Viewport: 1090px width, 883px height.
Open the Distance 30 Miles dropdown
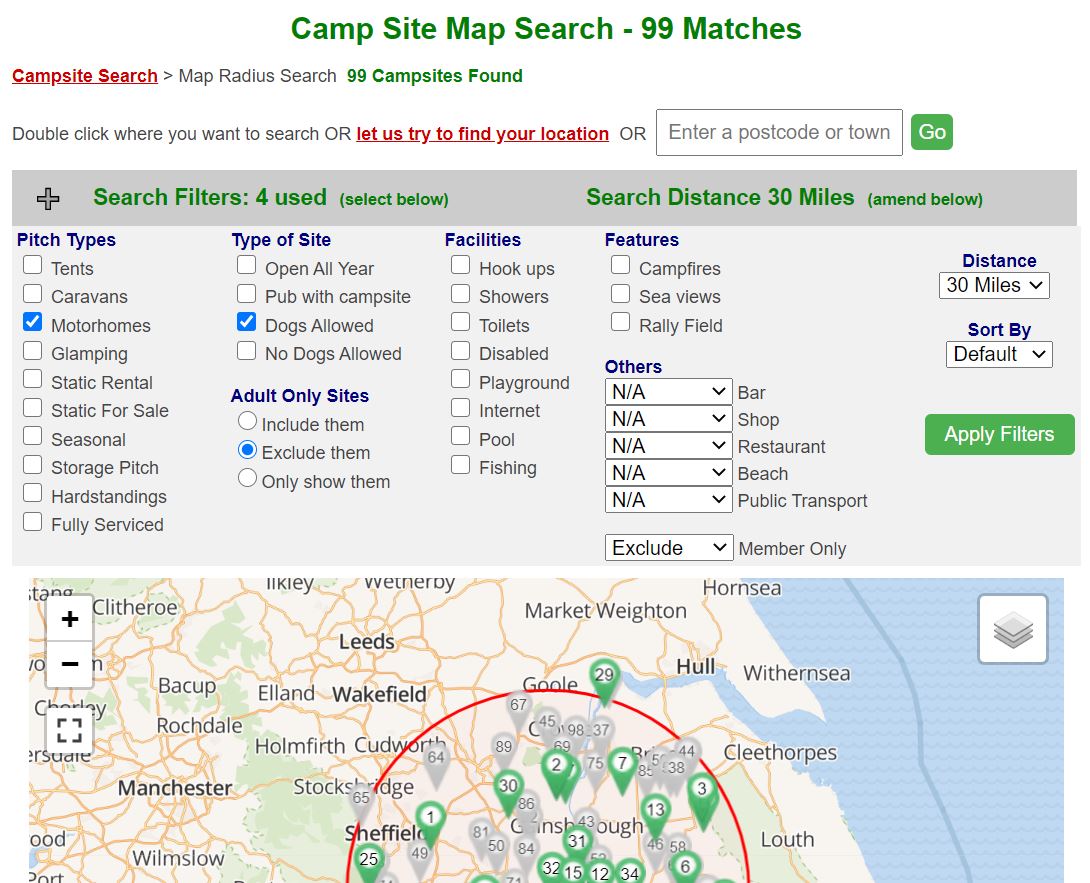coord(994,285)
